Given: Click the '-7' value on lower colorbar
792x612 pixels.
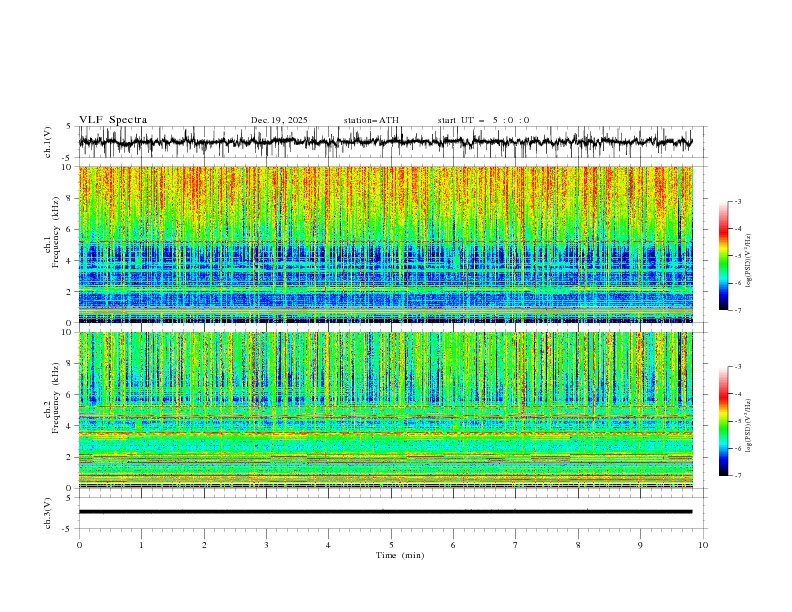Looking at the screenshot, I should pyautogui.click(x=737, y=475).
